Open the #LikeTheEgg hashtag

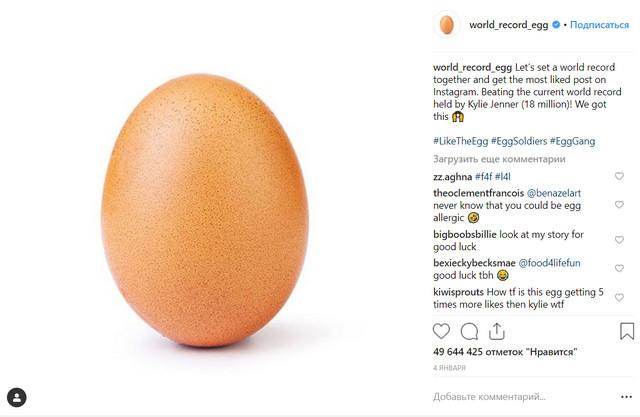point(460,141)
